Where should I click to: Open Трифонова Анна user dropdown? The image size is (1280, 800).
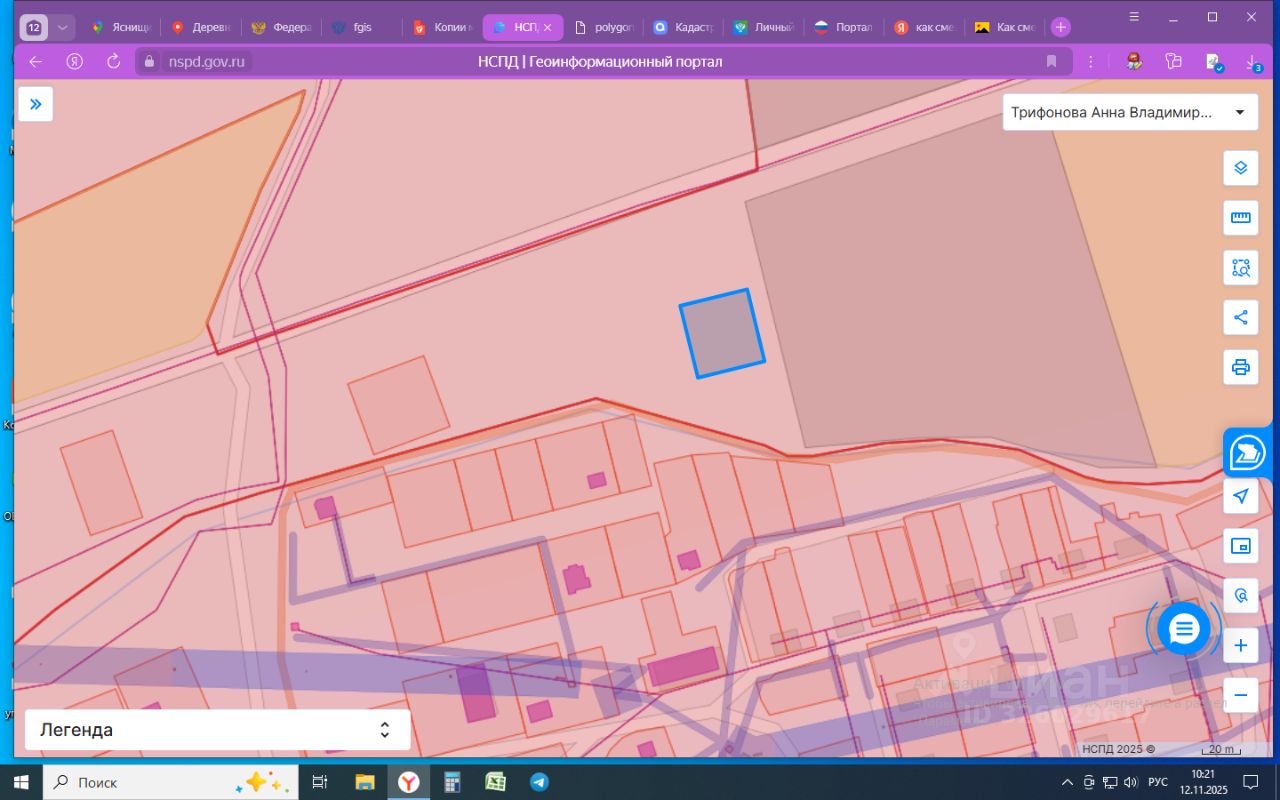[x=1129, y=113]
